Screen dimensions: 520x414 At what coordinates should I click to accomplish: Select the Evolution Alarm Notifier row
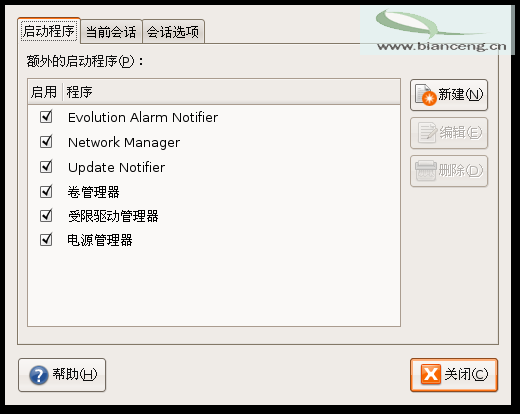[x=214, y=117]
